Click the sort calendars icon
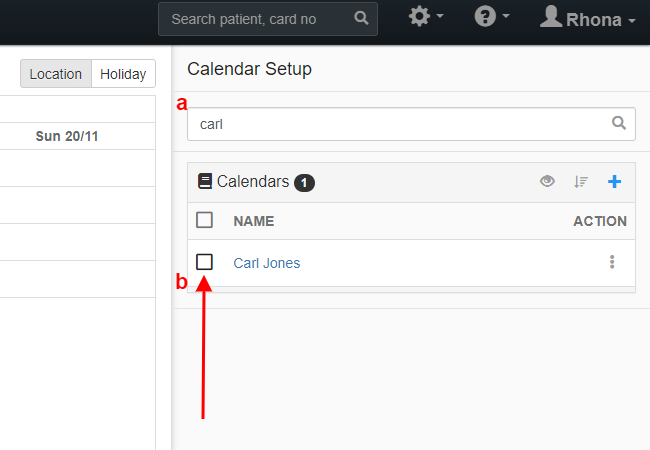This screenshot has height=450, width=650. pyautogui.click(x=581, y=181)
